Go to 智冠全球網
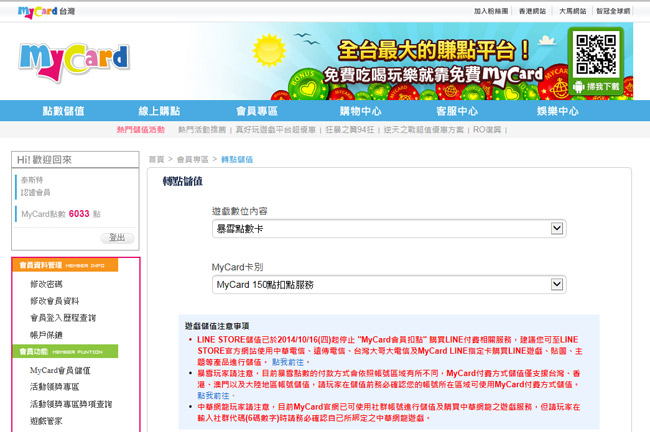The image size is (650, 432). 613,11
